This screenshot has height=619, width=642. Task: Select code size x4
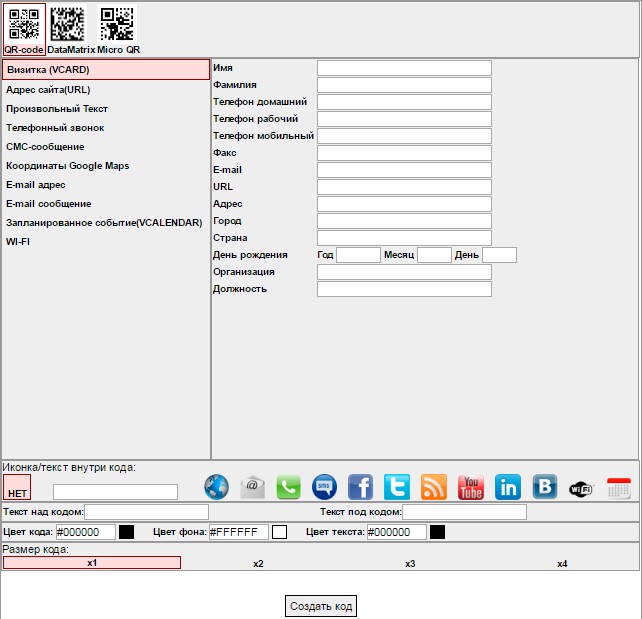tap(562, 564)
